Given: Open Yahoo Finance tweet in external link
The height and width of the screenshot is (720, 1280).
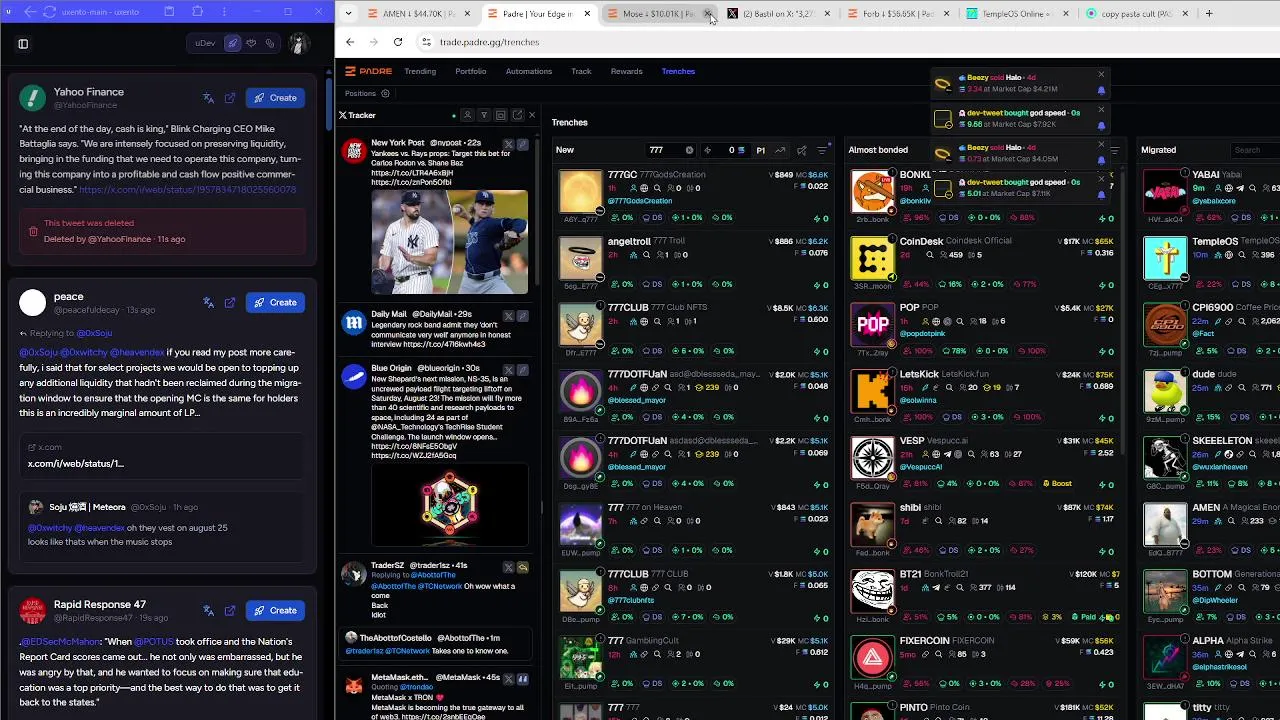Looking at the screenshot, I should [x=230, y=98].
